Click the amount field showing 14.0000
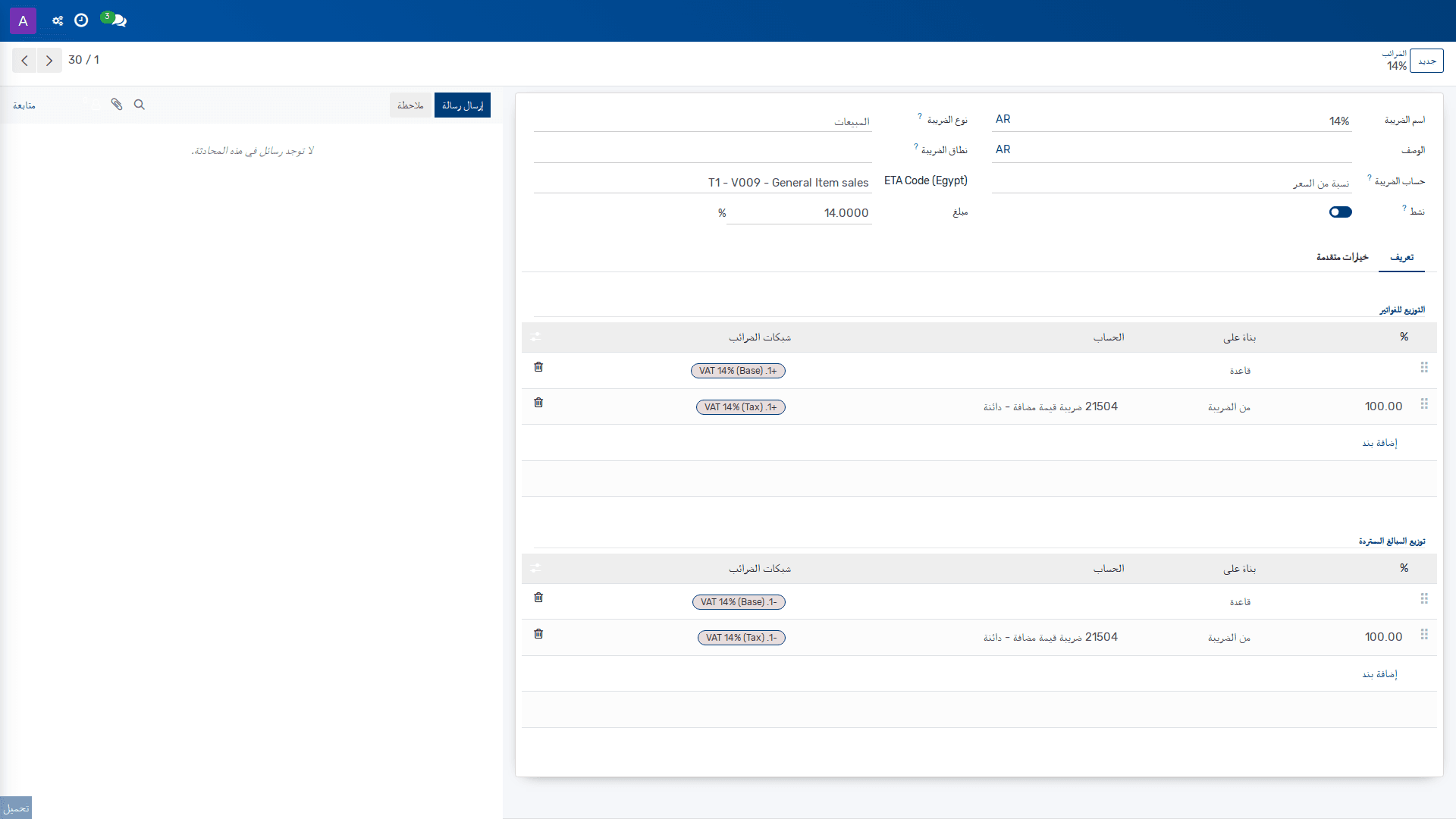 tap(799, 213)
